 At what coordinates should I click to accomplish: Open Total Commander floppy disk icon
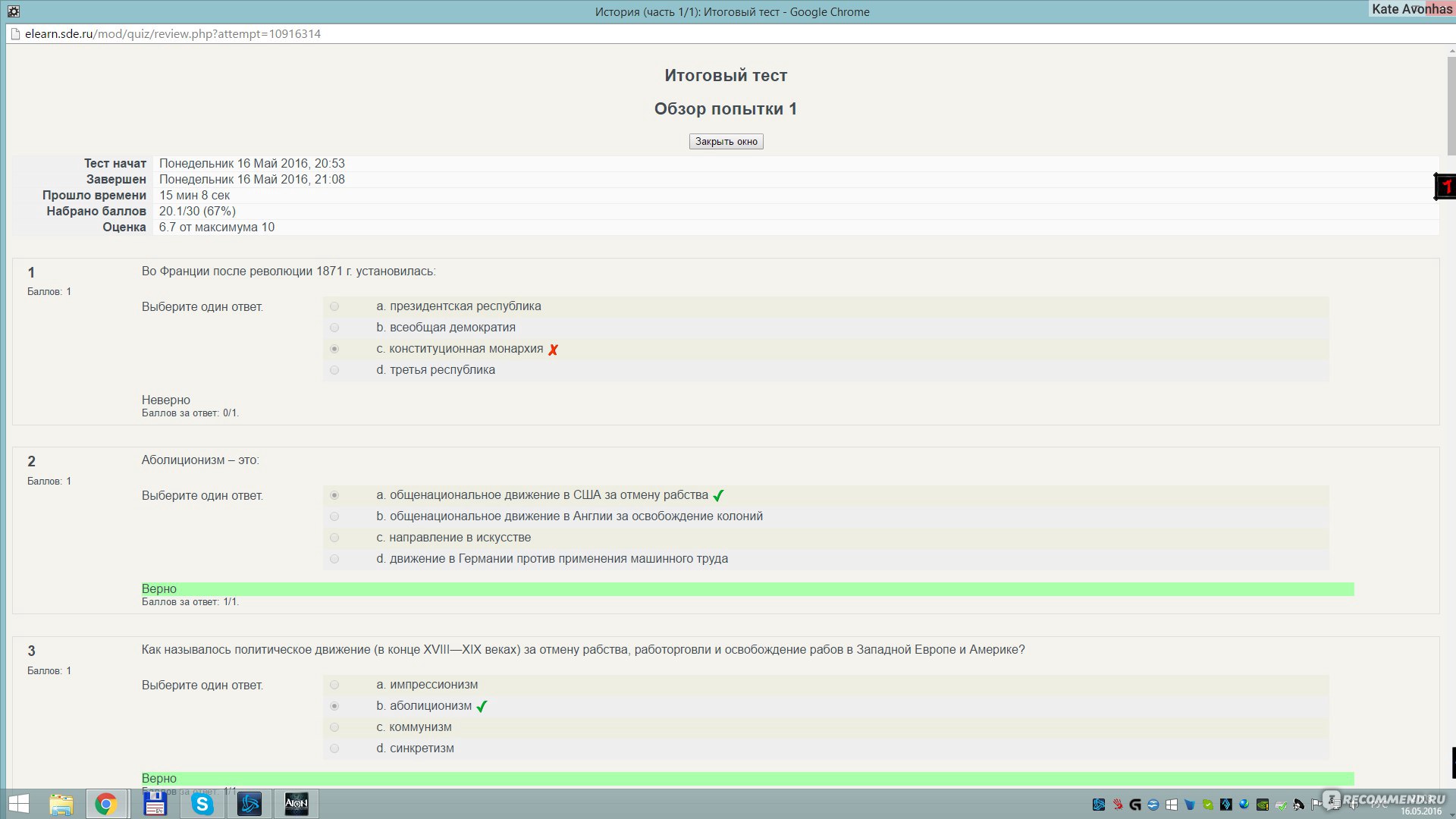[155, 804]
